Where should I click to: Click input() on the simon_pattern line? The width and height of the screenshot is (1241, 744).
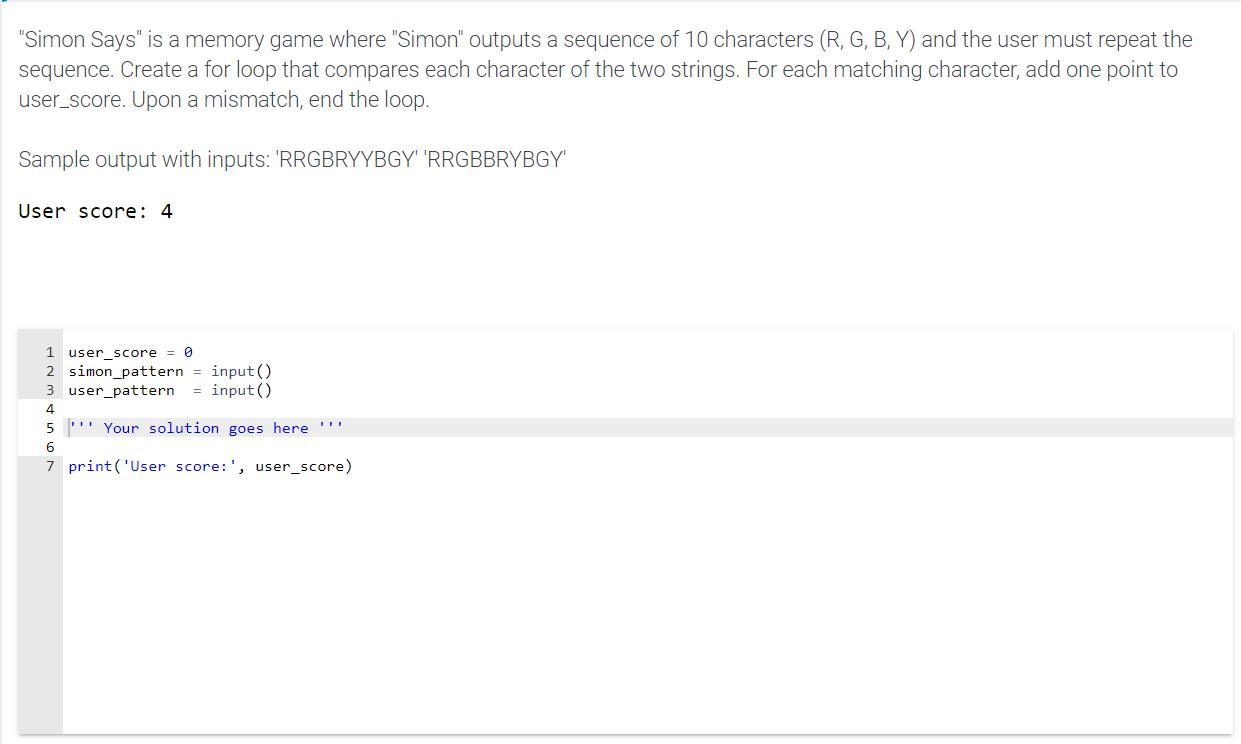click(241, 371)
